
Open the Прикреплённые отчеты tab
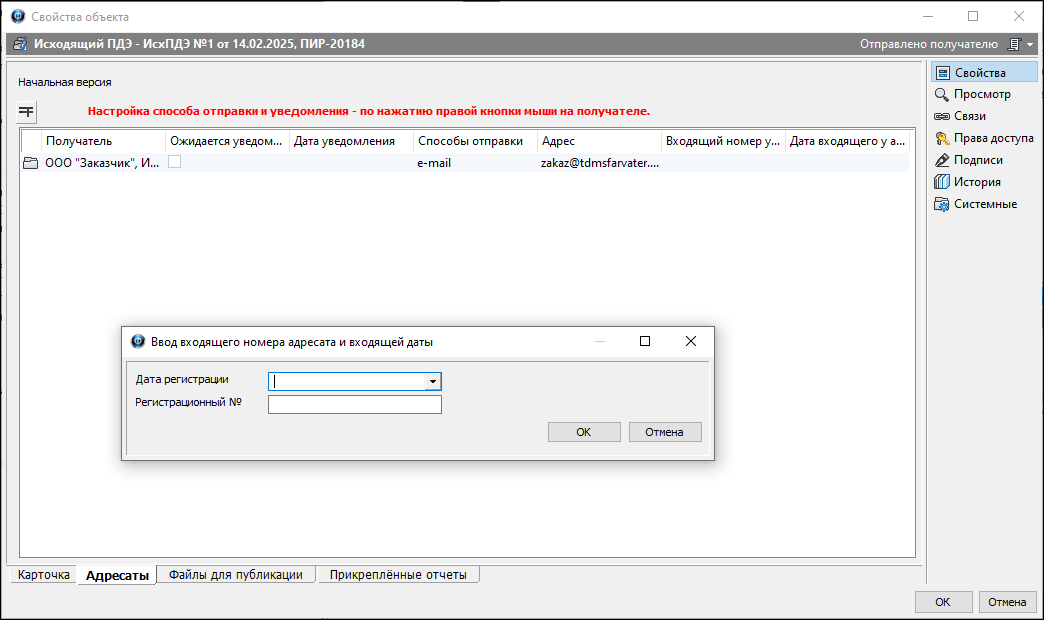(x=399, y=575)
